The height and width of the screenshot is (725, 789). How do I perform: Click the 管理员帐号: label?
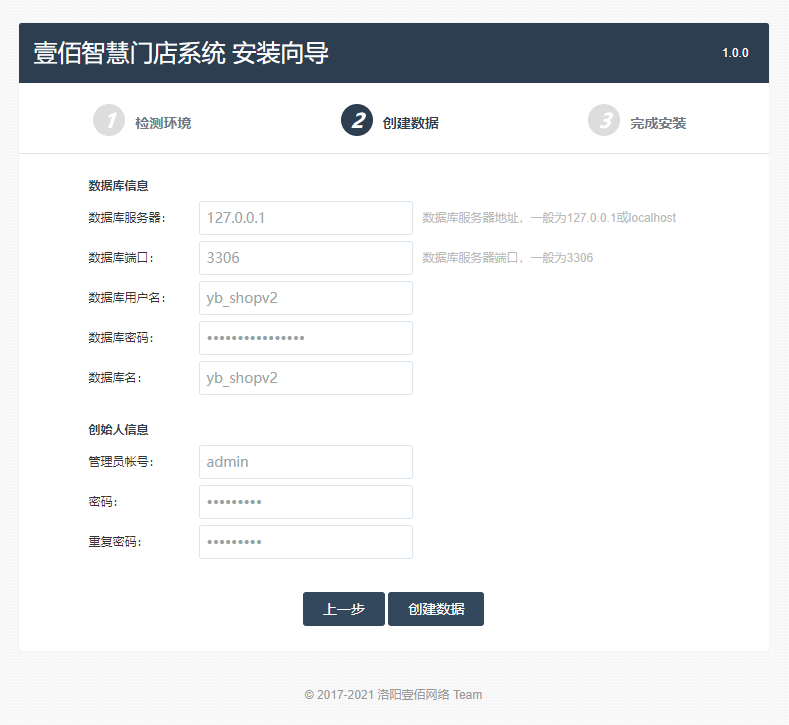pos(121,462)
